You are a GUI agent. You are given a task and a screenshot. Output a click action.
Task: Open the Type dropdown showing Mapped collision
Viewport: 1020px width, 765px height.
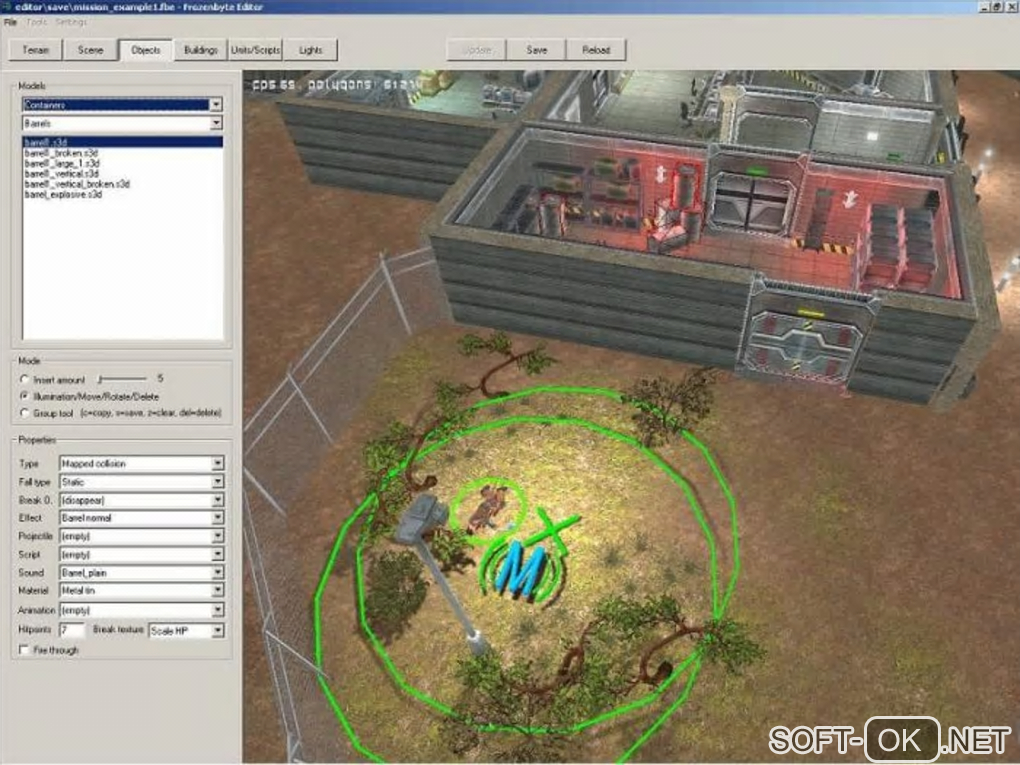coord(142,464)
